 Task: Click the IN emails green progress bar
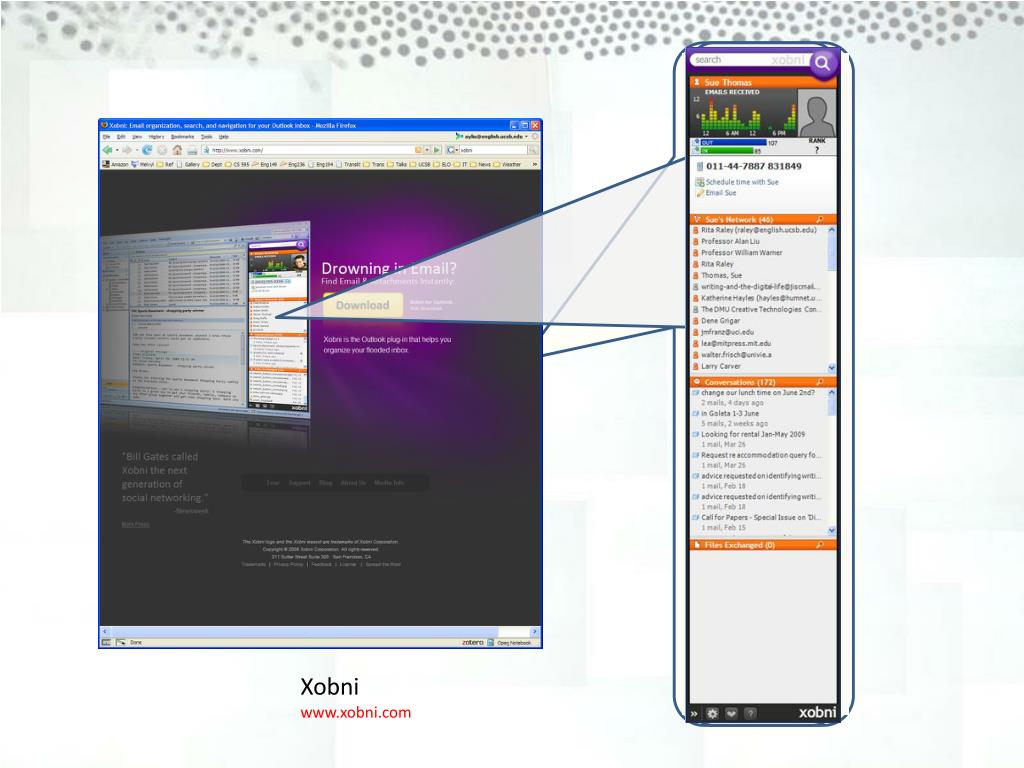[726, 151]
